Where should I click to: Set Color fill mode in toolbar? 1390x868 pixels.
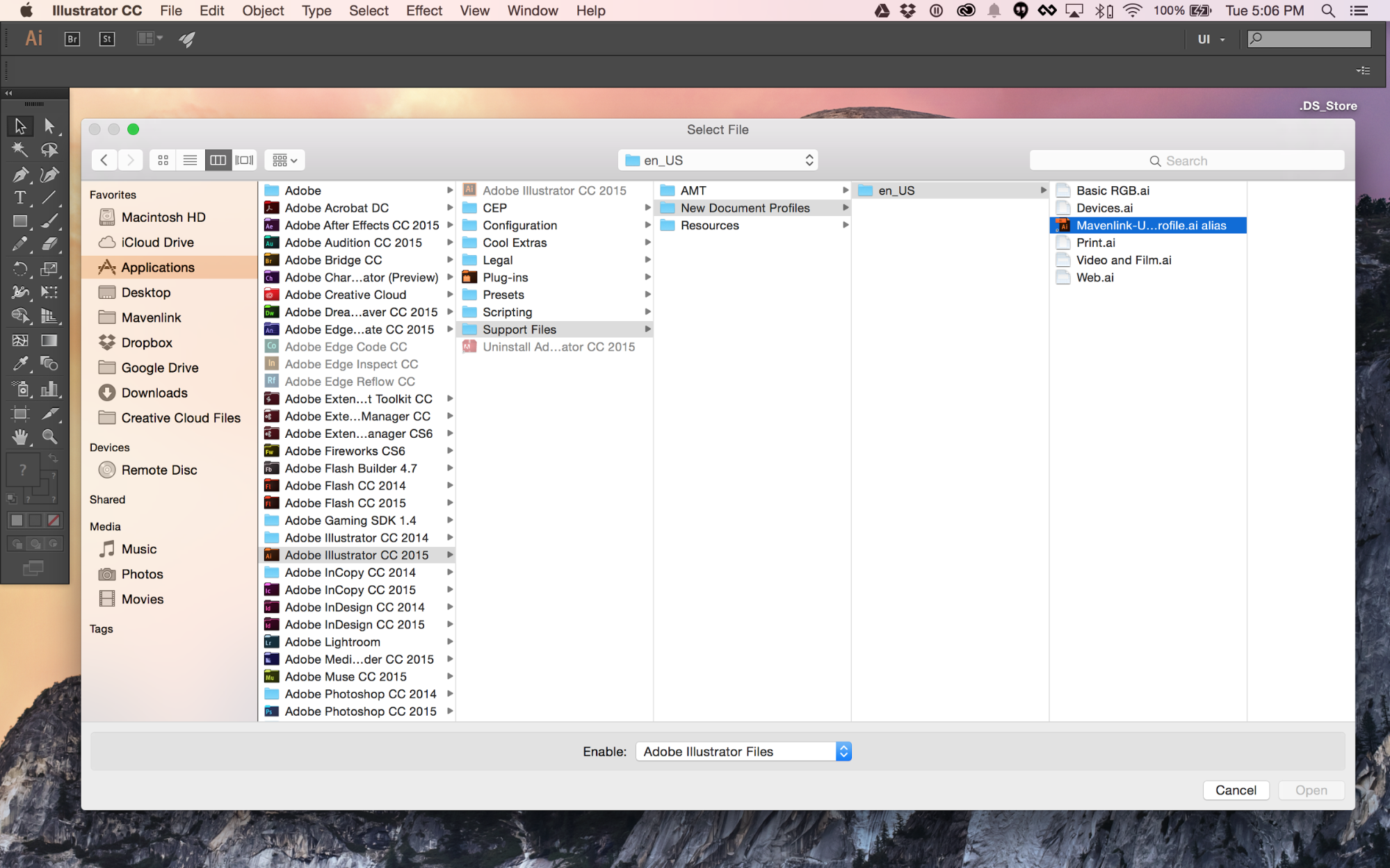click(x=17, y=520)
